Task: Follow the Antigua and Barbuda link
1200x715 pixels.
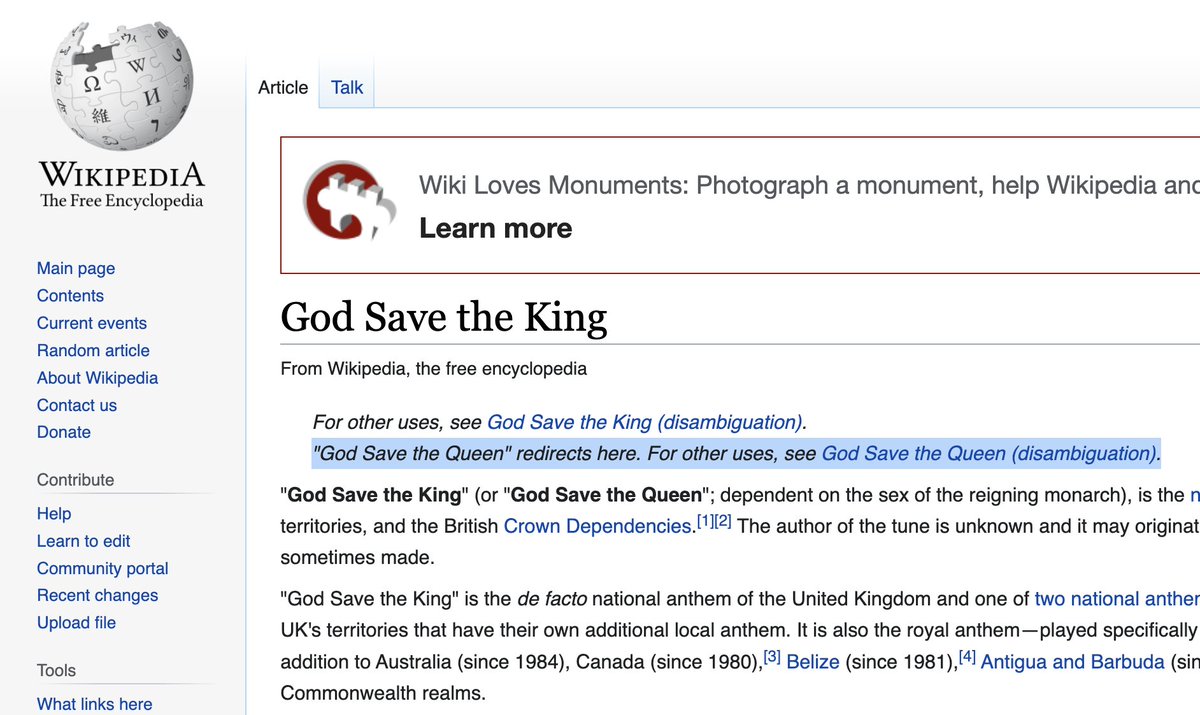Action: [1073, 662]
